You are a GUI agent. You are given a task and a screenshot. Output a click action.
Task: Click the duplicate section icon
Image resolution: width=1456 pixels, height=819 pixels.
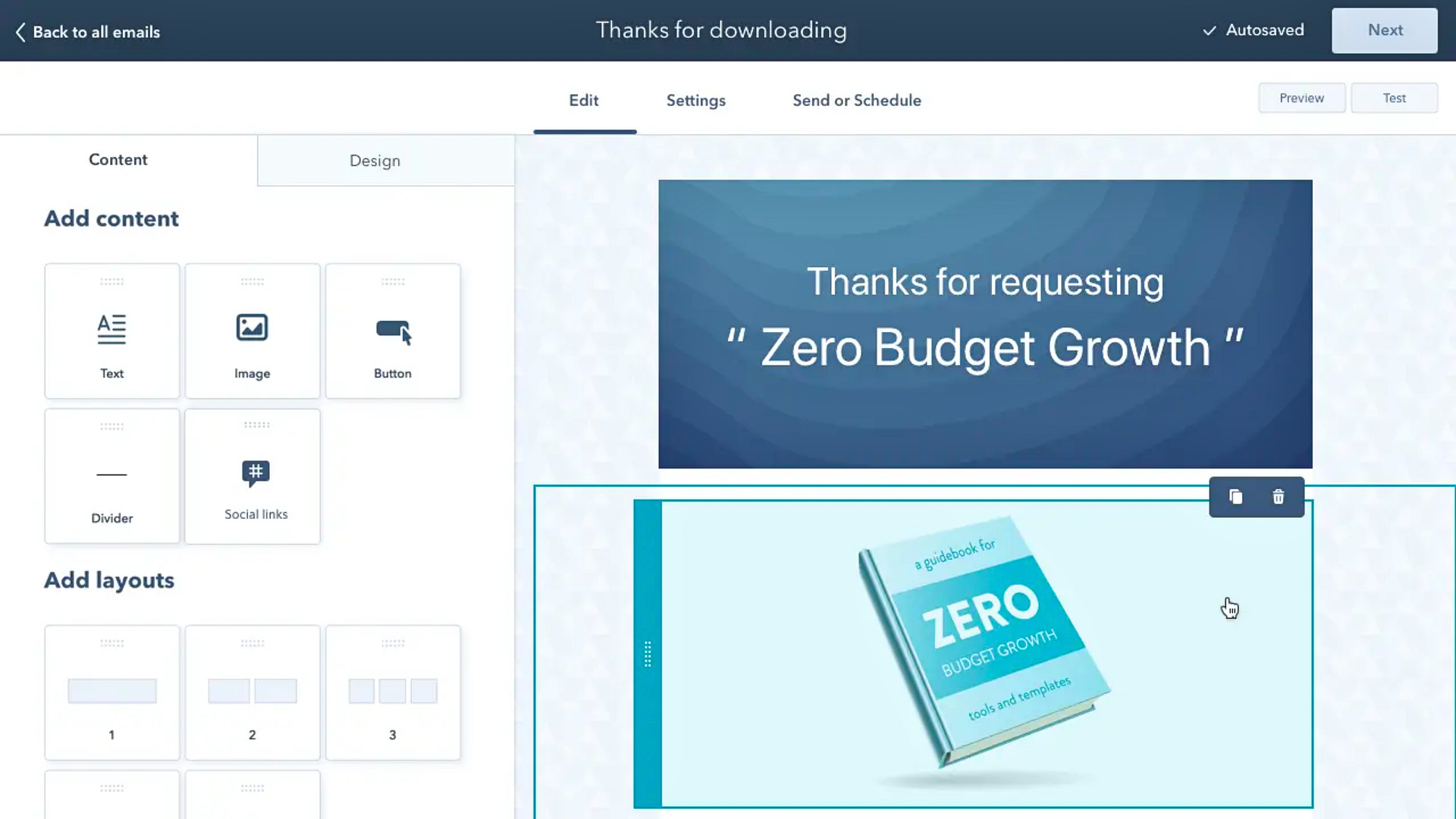(1236, 497)
